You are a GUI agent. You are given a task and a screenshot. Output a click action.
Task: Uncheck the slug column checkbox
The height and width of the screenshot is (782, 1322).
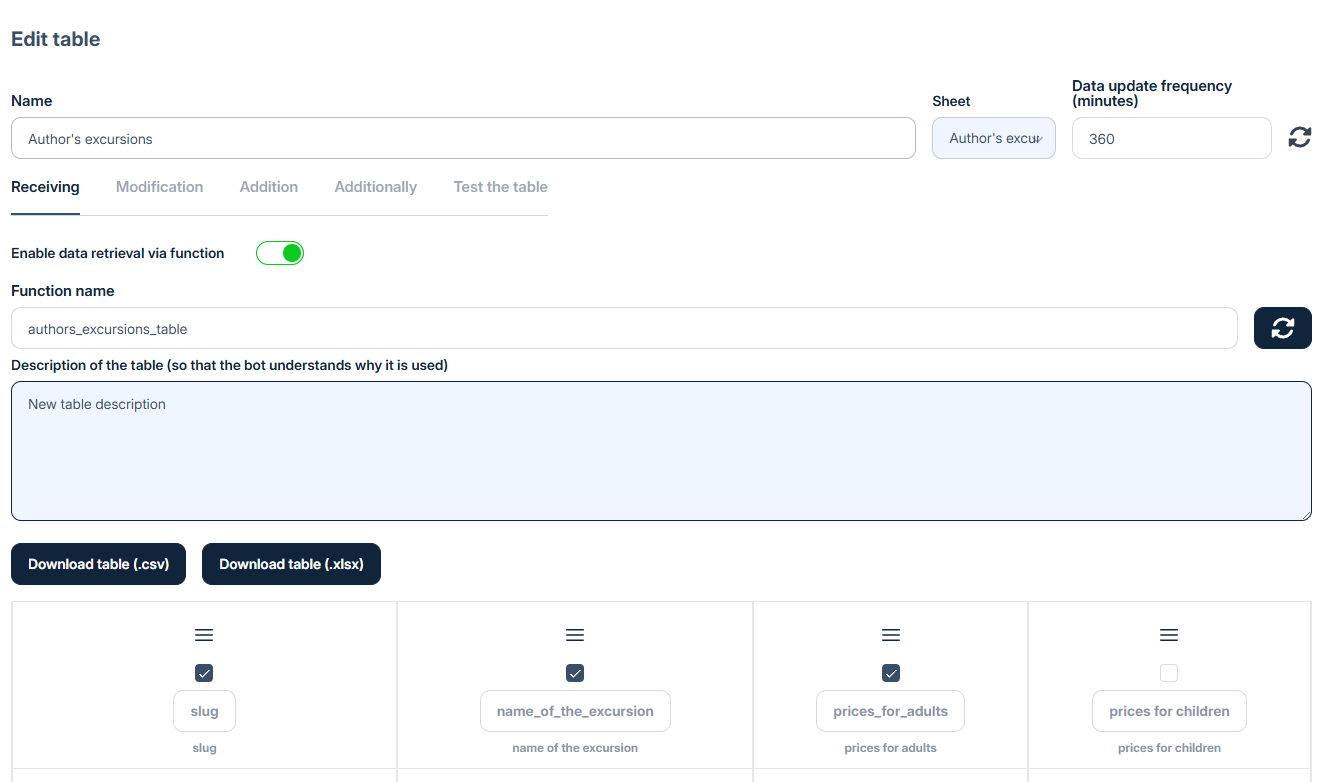(204, 673)
